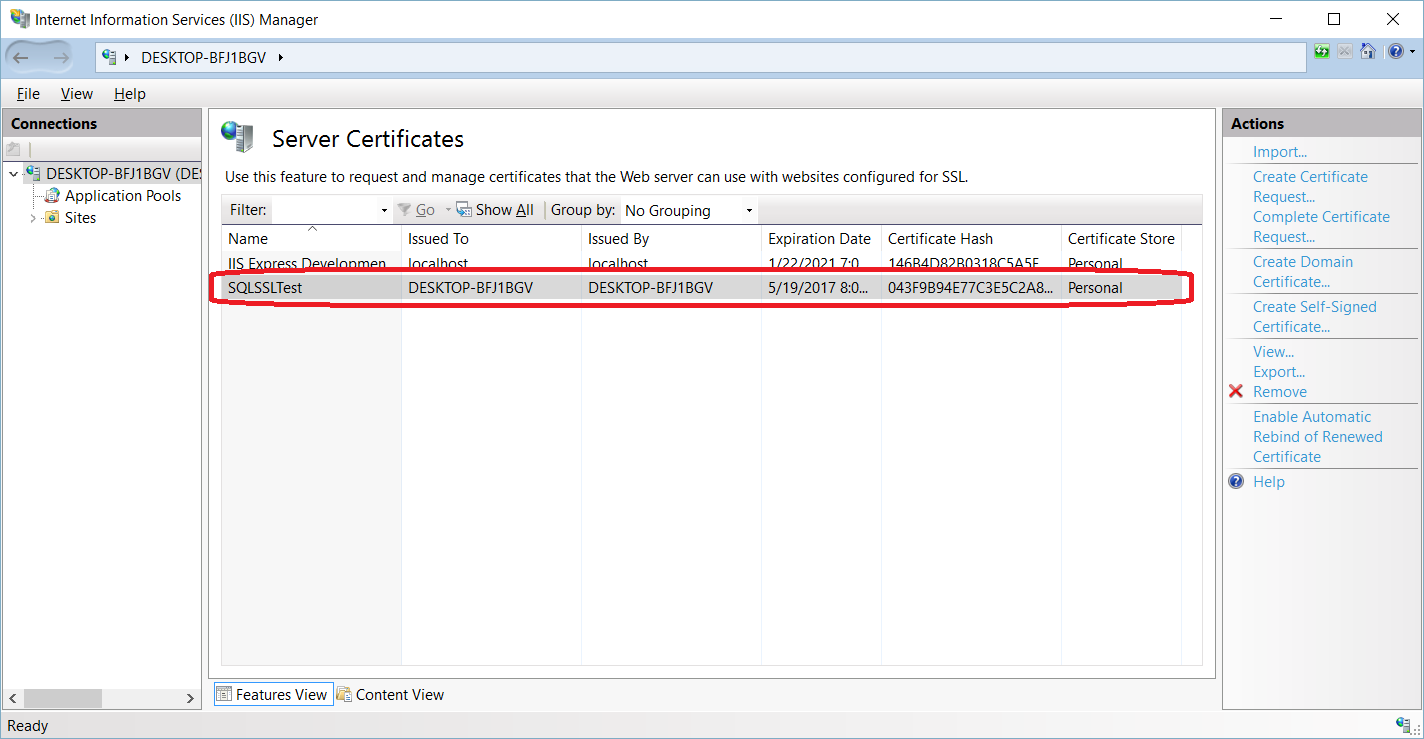Click the server icon in the address bar
Image resolution: width=1424 pixels, height=739 pixels.
point(110,57)
